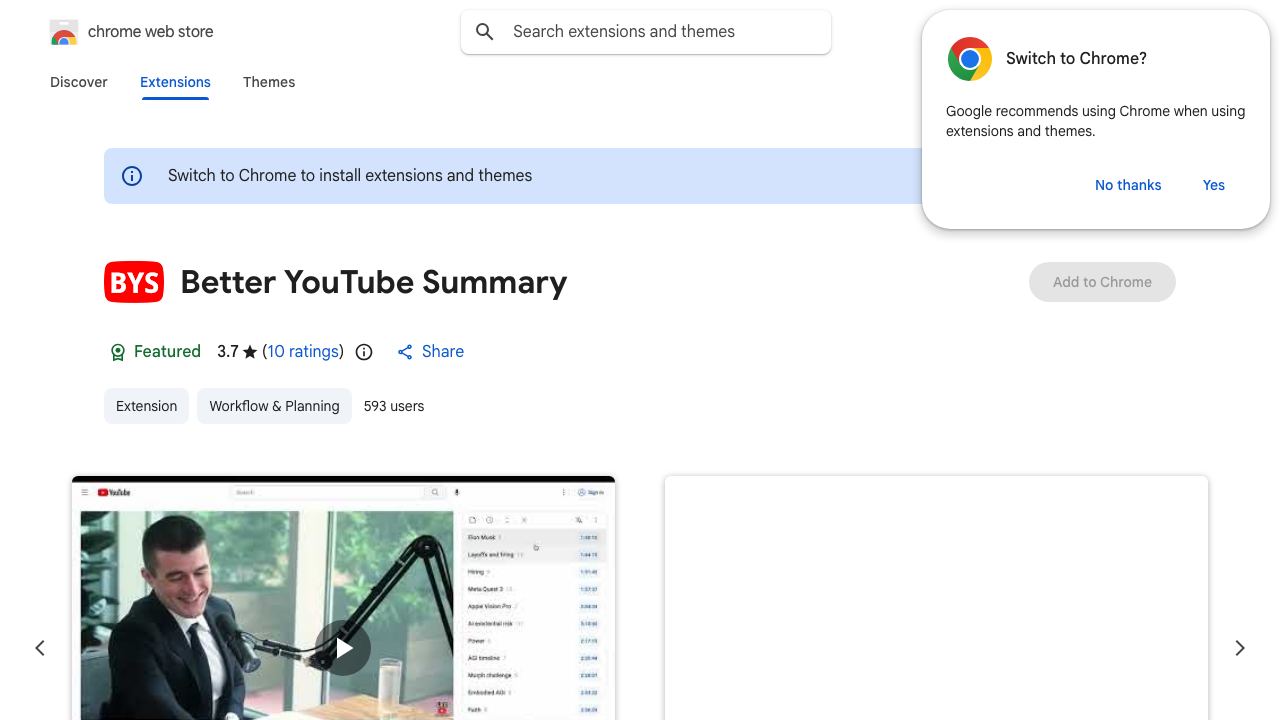This screenshot has width=1280, height=720.
Task: Click the Add to Chrome button
Action: point(1102,282)
